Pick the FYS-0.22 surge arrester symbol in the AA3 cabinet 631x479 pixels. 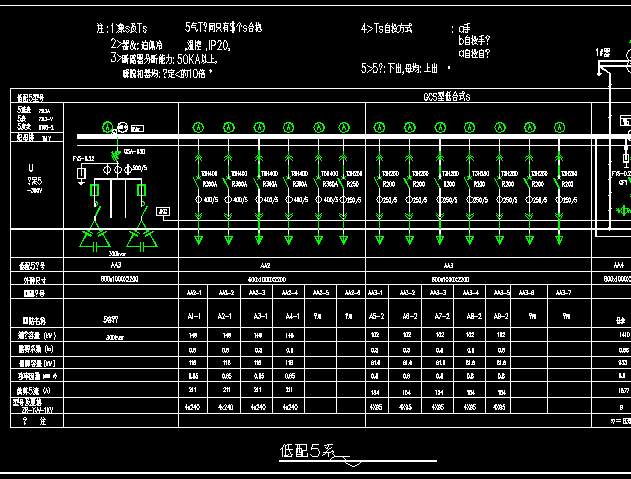coord(81,174)
